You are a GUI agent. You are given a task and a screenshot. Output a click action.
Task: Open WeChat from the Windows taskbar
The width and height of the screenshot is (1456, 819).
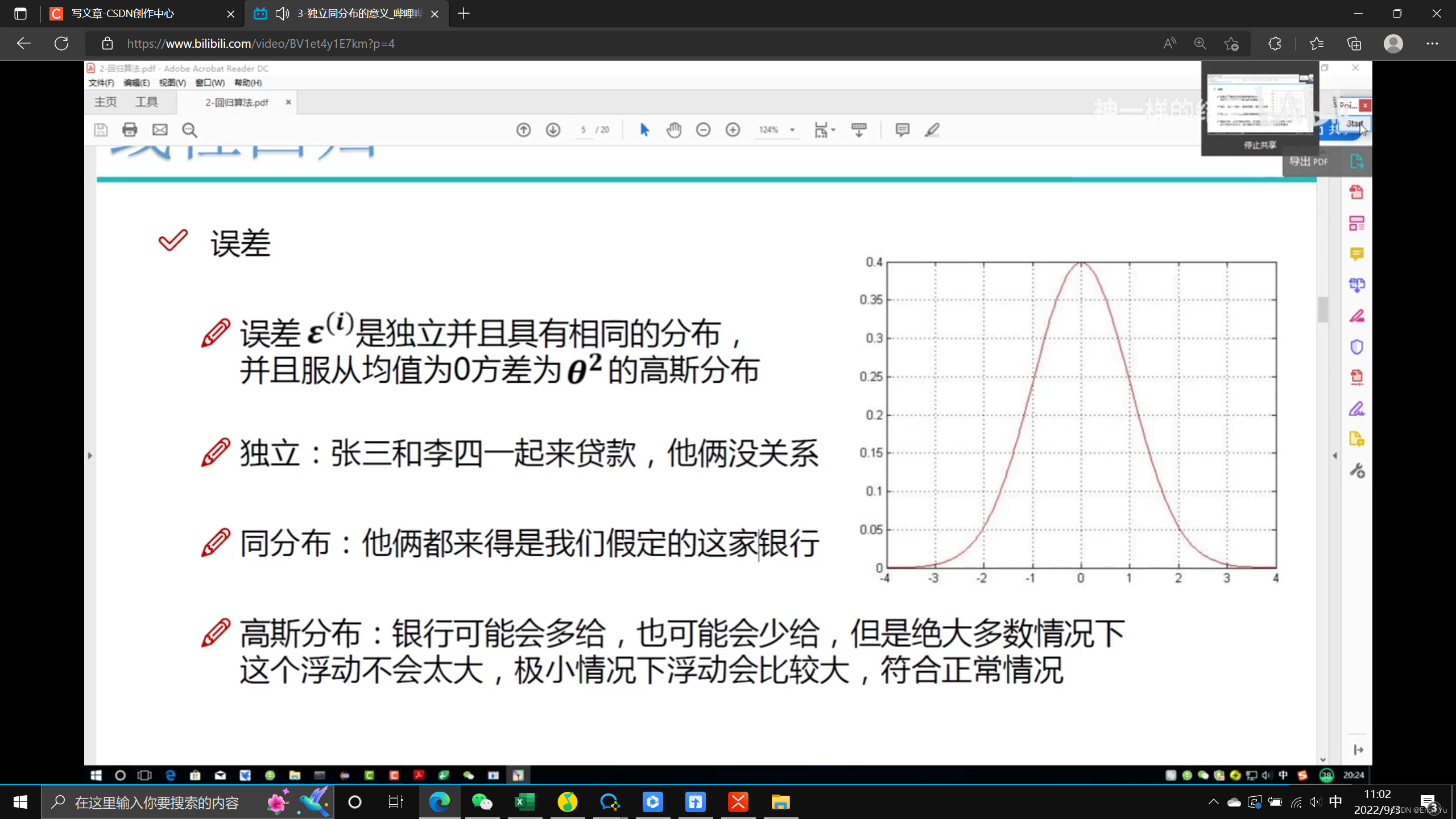(x=482, y=802)
